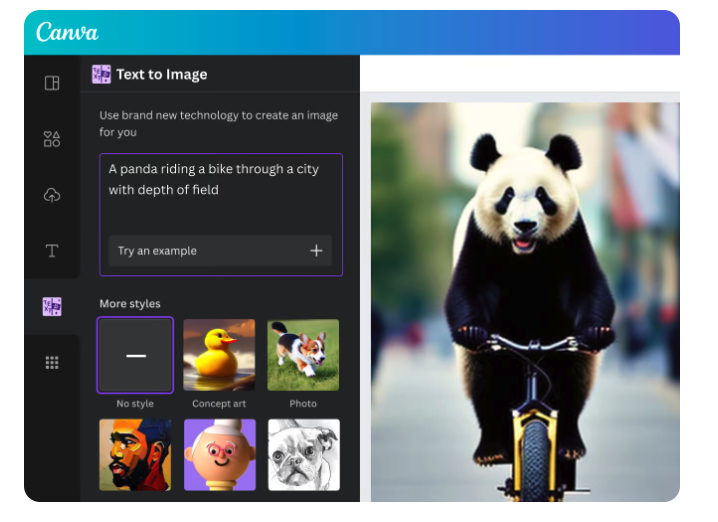Click into the panda prompt text field
Screen dimensions: 718x522
point(220,190)
